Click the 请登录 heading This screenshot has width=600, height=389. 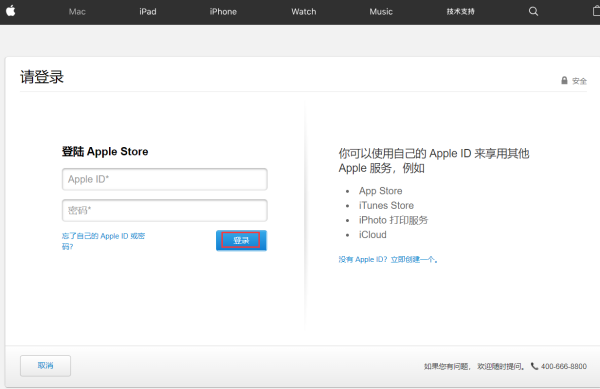pos(42,77)
